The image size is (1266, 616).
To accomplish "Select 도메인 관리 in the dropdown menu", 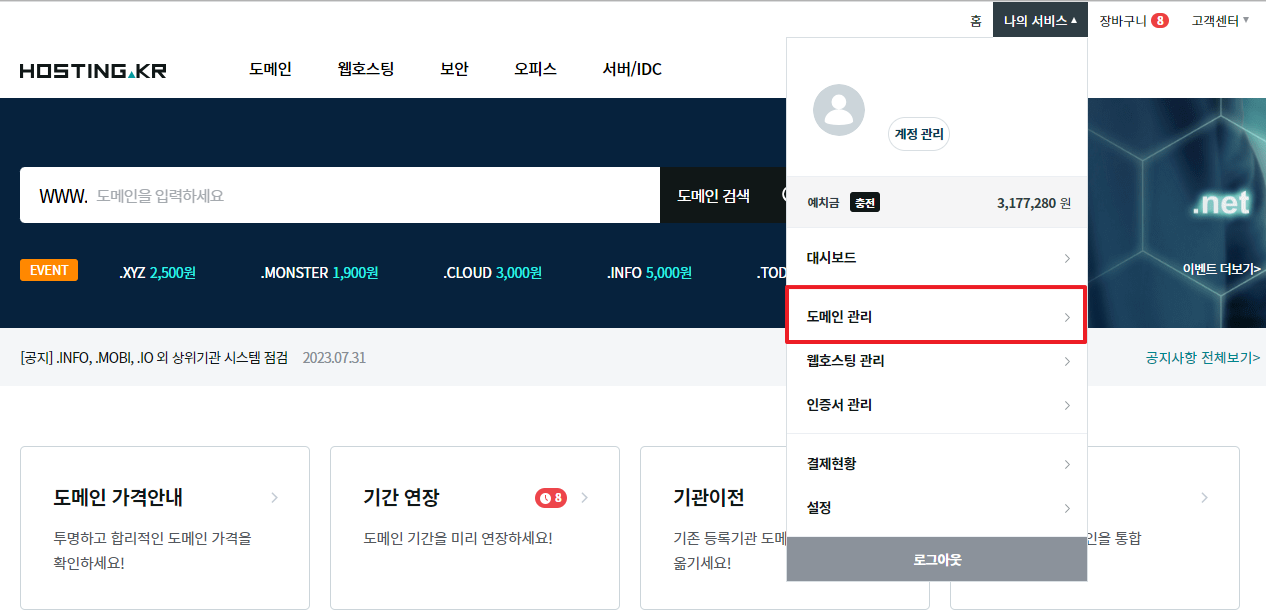I will [936, 317].
